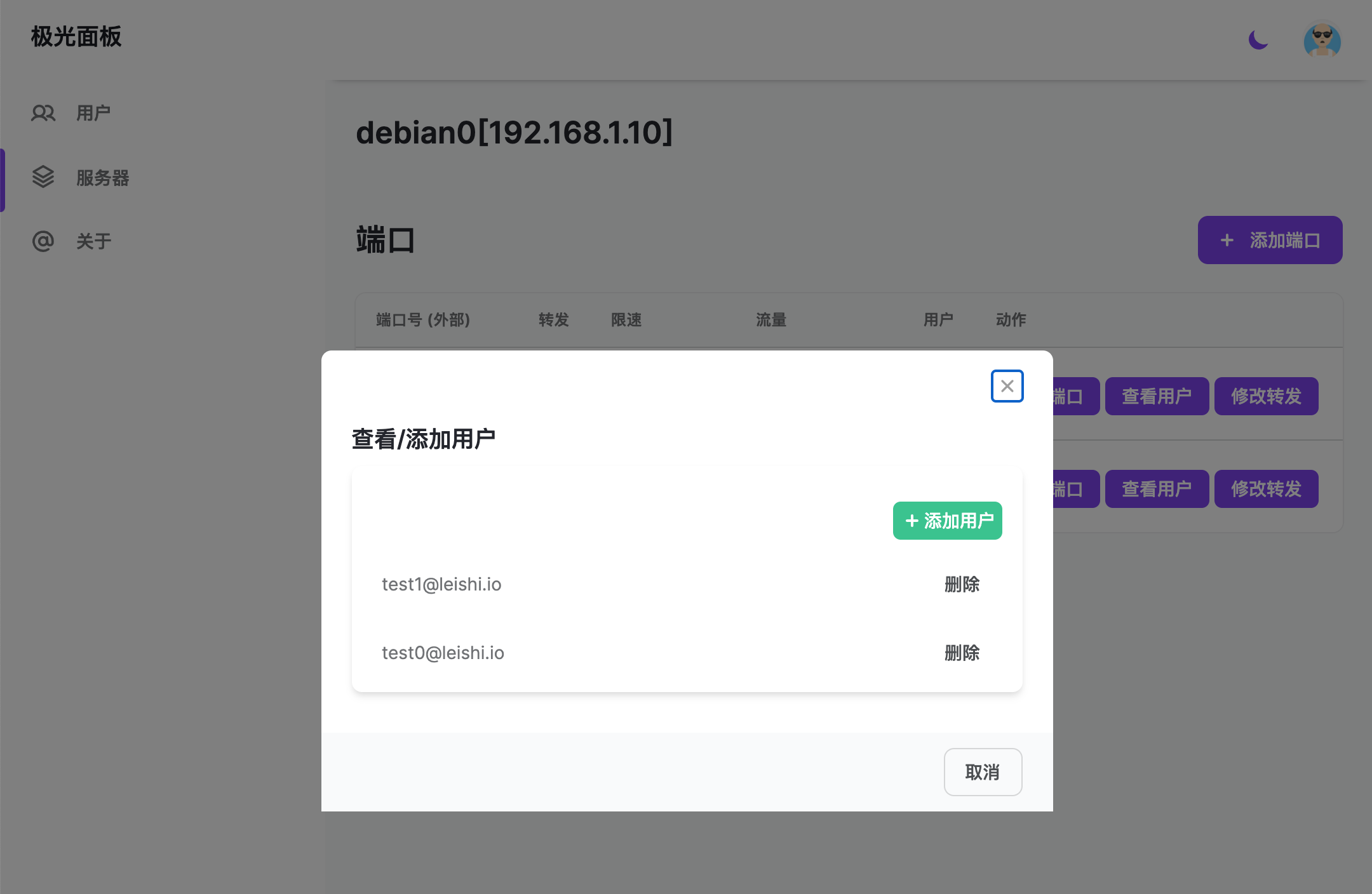
Task: Close the dialog with the X icon
Action: pos(1007,386)
